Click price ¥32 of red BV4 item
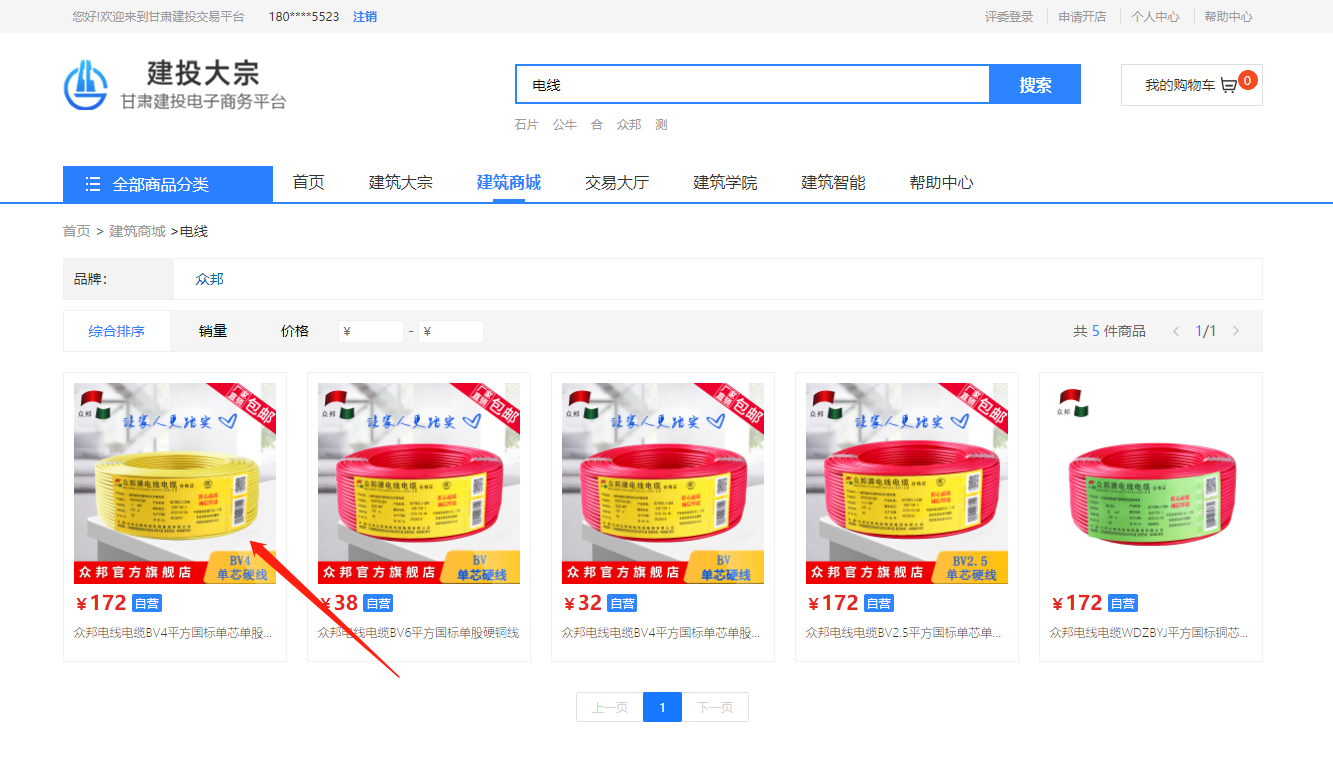Image resolution: width=1333 pixels, height=768 pixels. point(583,603)
